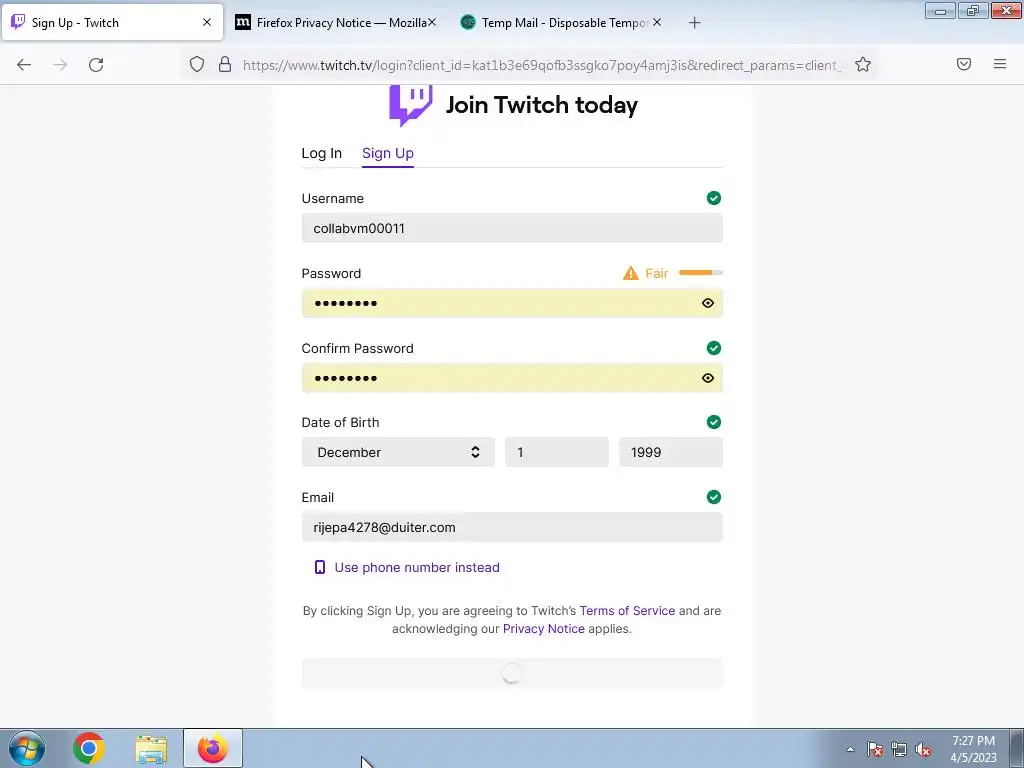This screenshot has width=1024, height=768.
Task: Open a new tab with the plus button
Action: tap(694, 23)
